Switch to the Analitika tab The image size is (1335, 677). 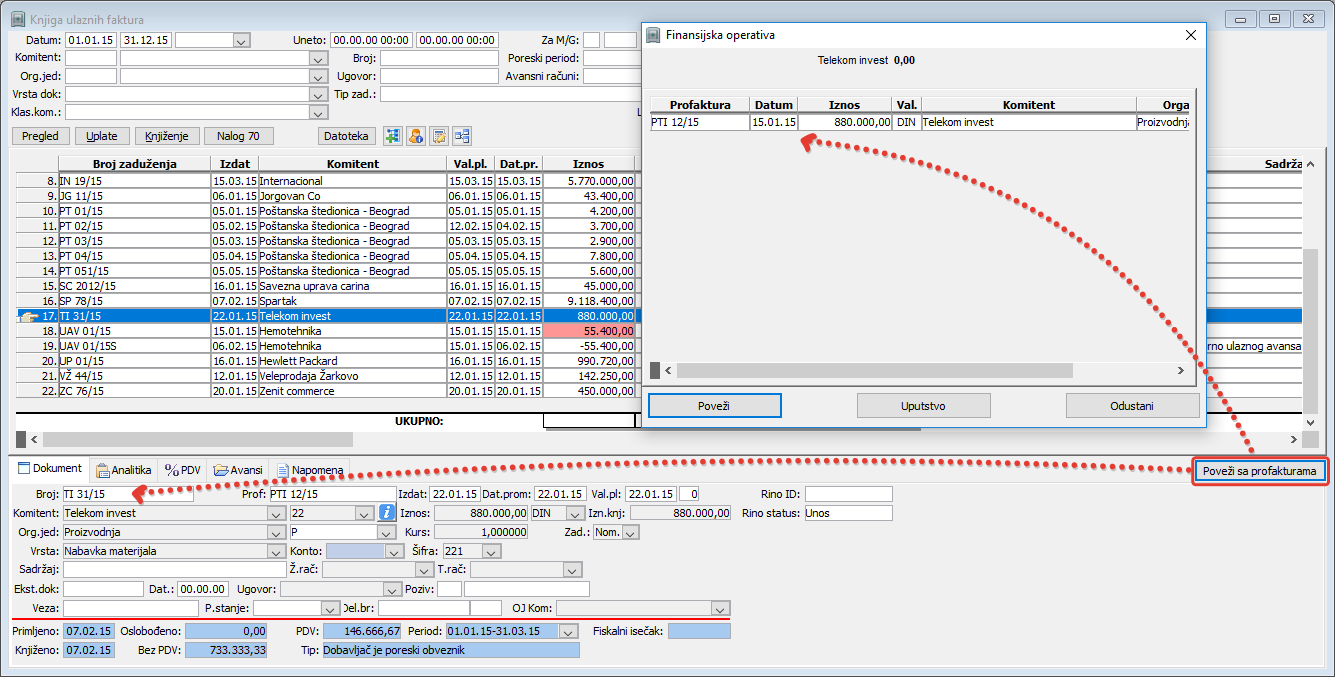pos(123,470)
